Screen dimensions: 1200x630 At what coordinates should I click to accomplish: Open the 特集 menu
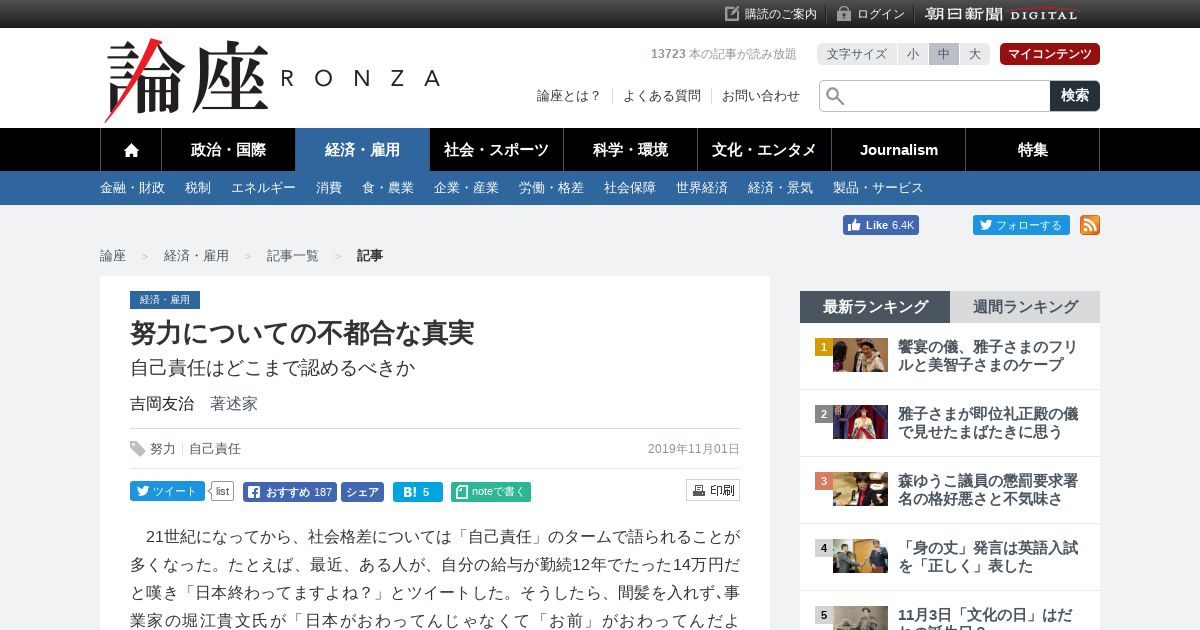click(1033, 150)
